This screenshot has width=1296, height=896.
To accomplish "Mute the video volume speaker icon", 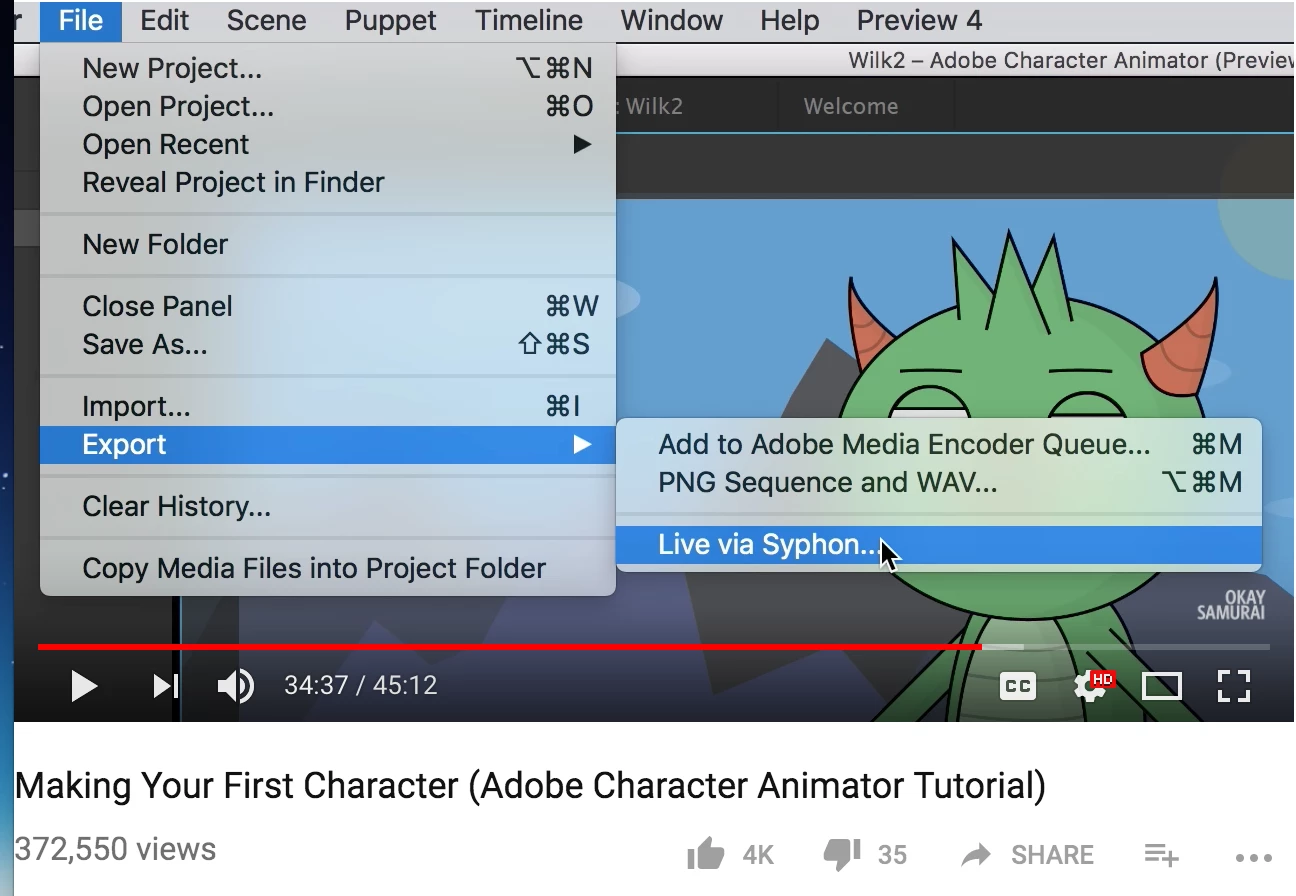I will (236, 686).
